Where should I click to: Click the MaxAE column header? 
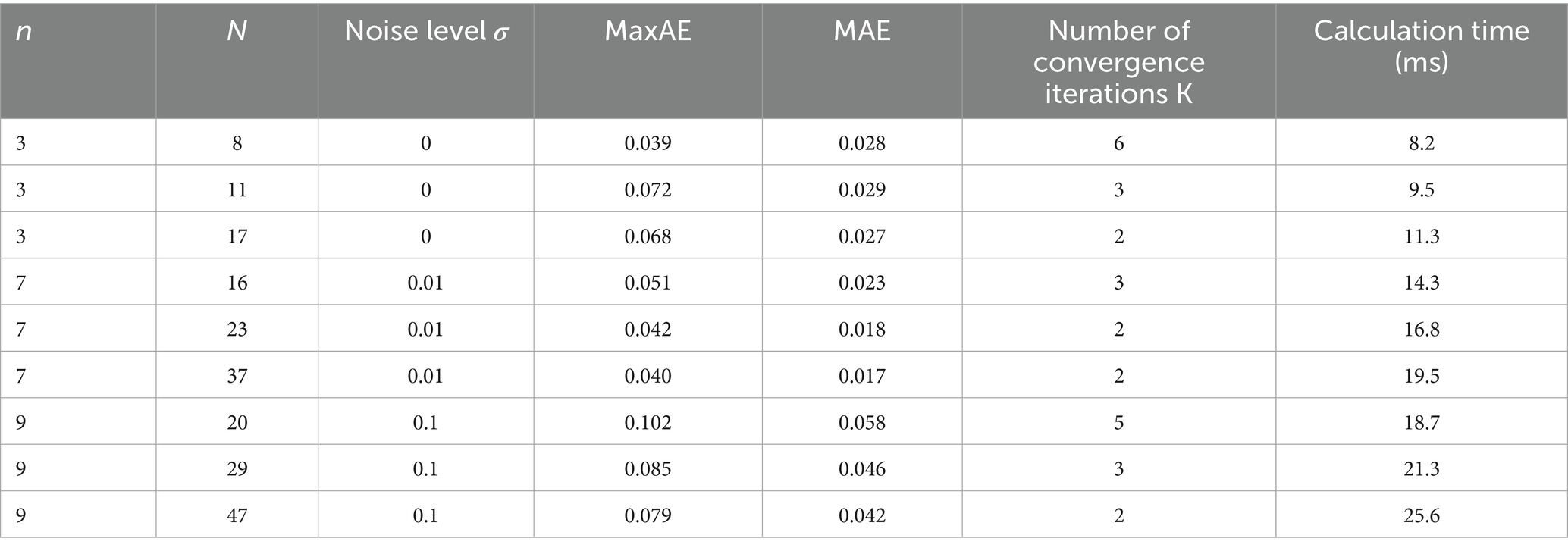[648, 31]
